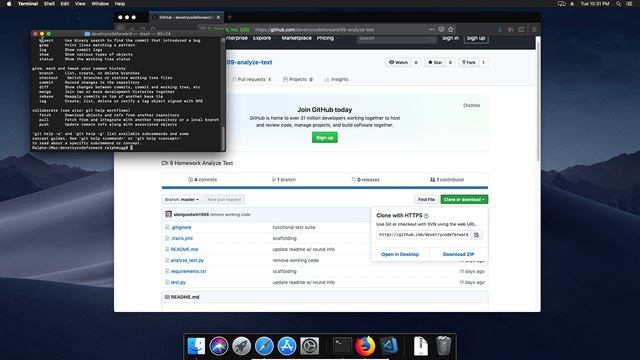This screenshot has width=640, height=360.
Task: Open the Window menu
Action: point(100,4)
